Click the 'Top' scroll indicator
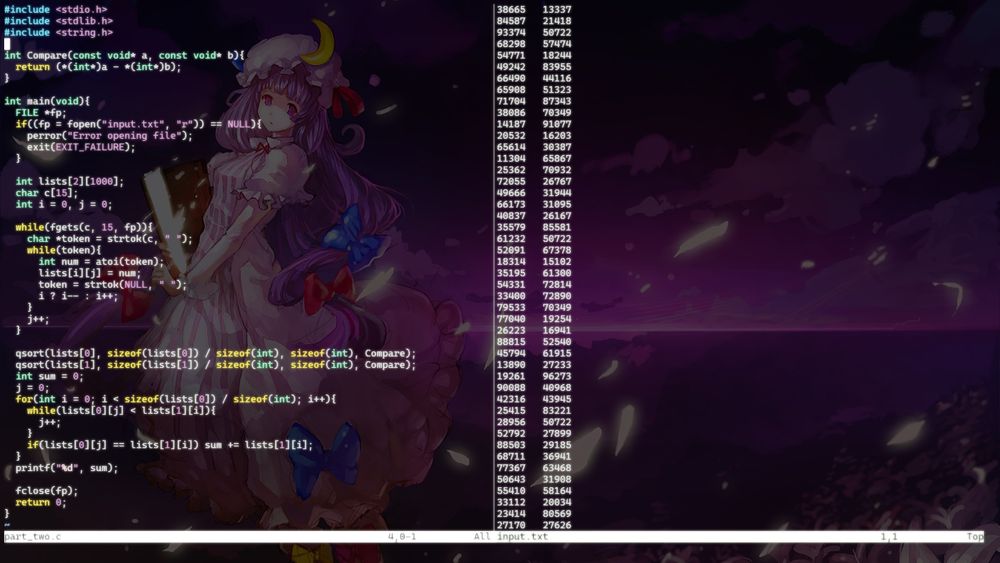The height and width of the screenshot is (563, 1000). (x=975, y=537)
